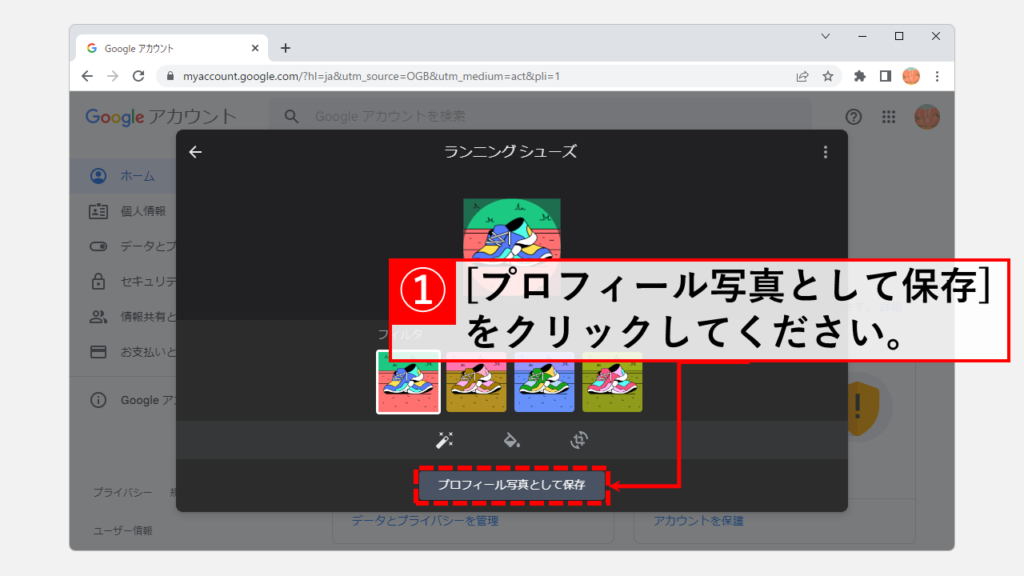The width and height of the screenshot is (1024, 576).
Task: Choose the pink and brown shoe filter
Action: [x=476, y=382]
